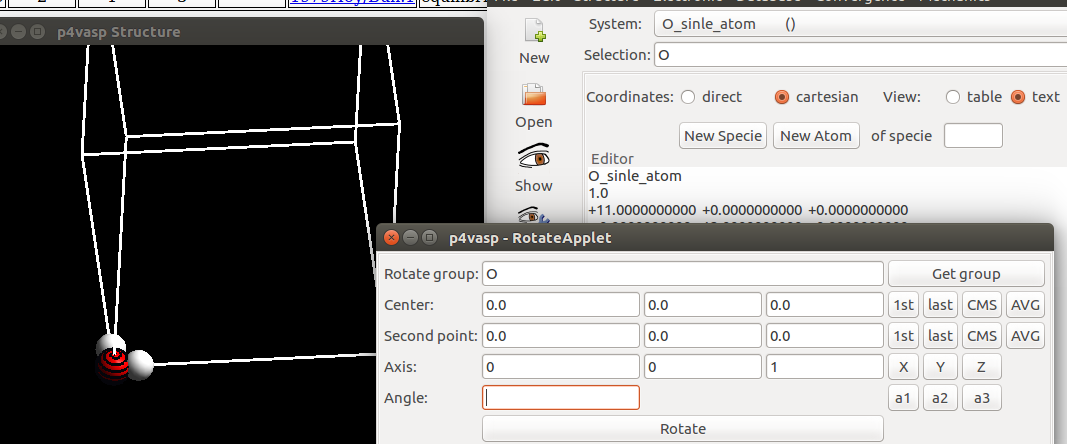Click the Get group button
This screenshot has height=444, width=1067.
point(966,274)
